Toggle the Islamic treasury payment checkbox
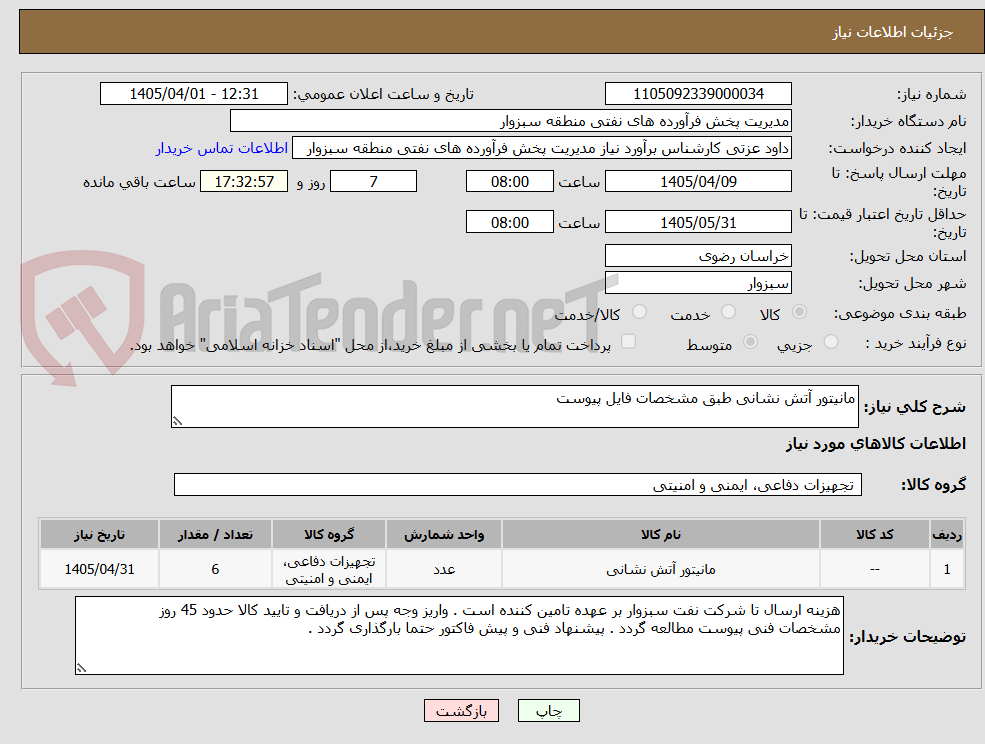Screen dimensions: 985x744 [x=628, y=341]
